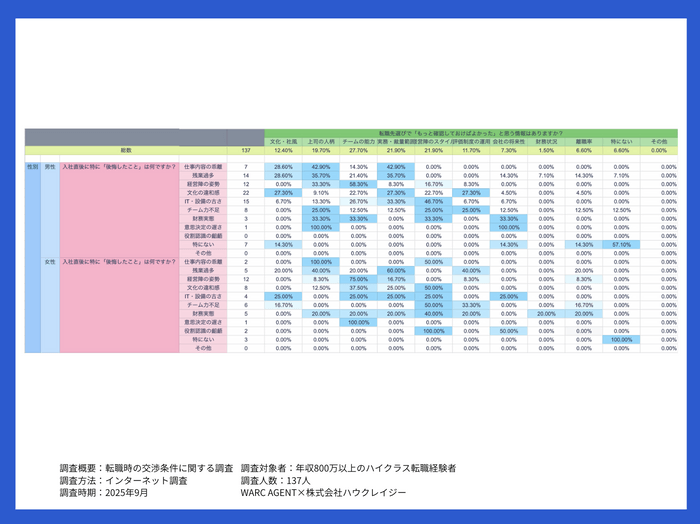
Task: Select the 文化・社風 column header
Action: 283,142
